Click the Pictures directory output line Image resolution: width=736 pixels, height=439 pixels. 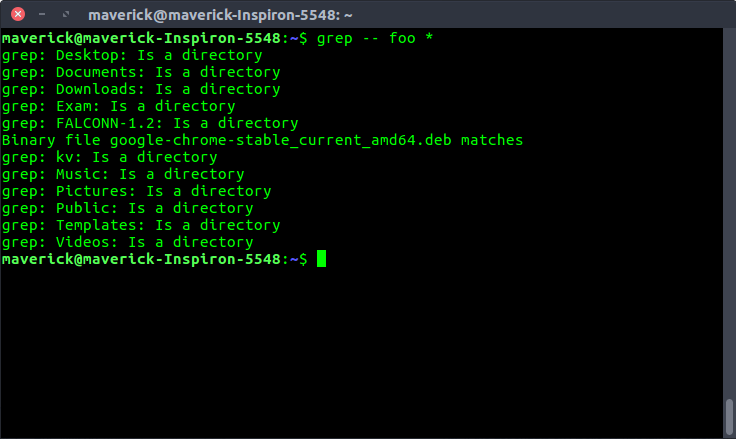(137, 191)
